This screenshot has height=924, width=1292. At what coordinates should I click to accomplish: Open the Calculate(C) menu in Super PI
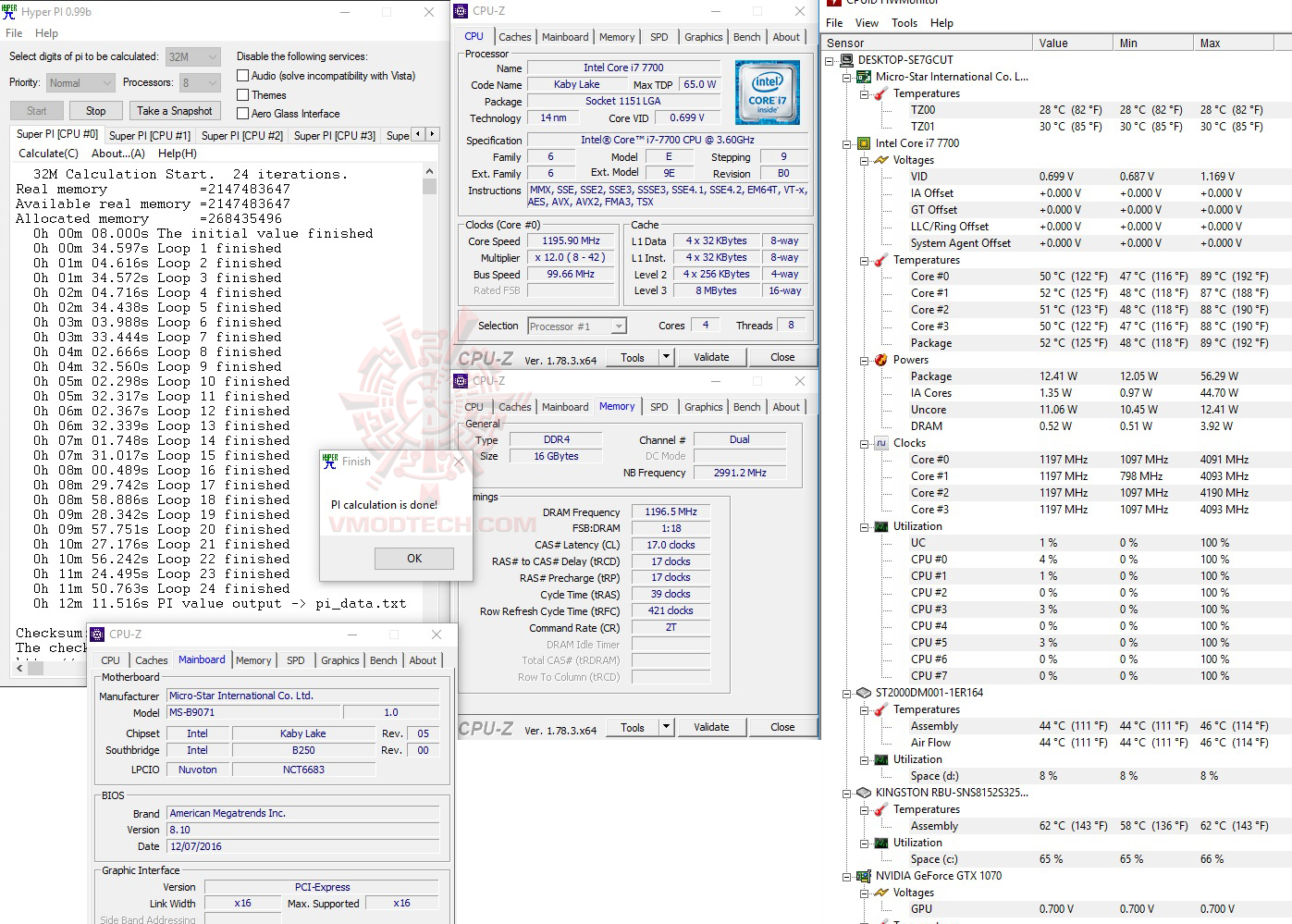pos(48,154)
